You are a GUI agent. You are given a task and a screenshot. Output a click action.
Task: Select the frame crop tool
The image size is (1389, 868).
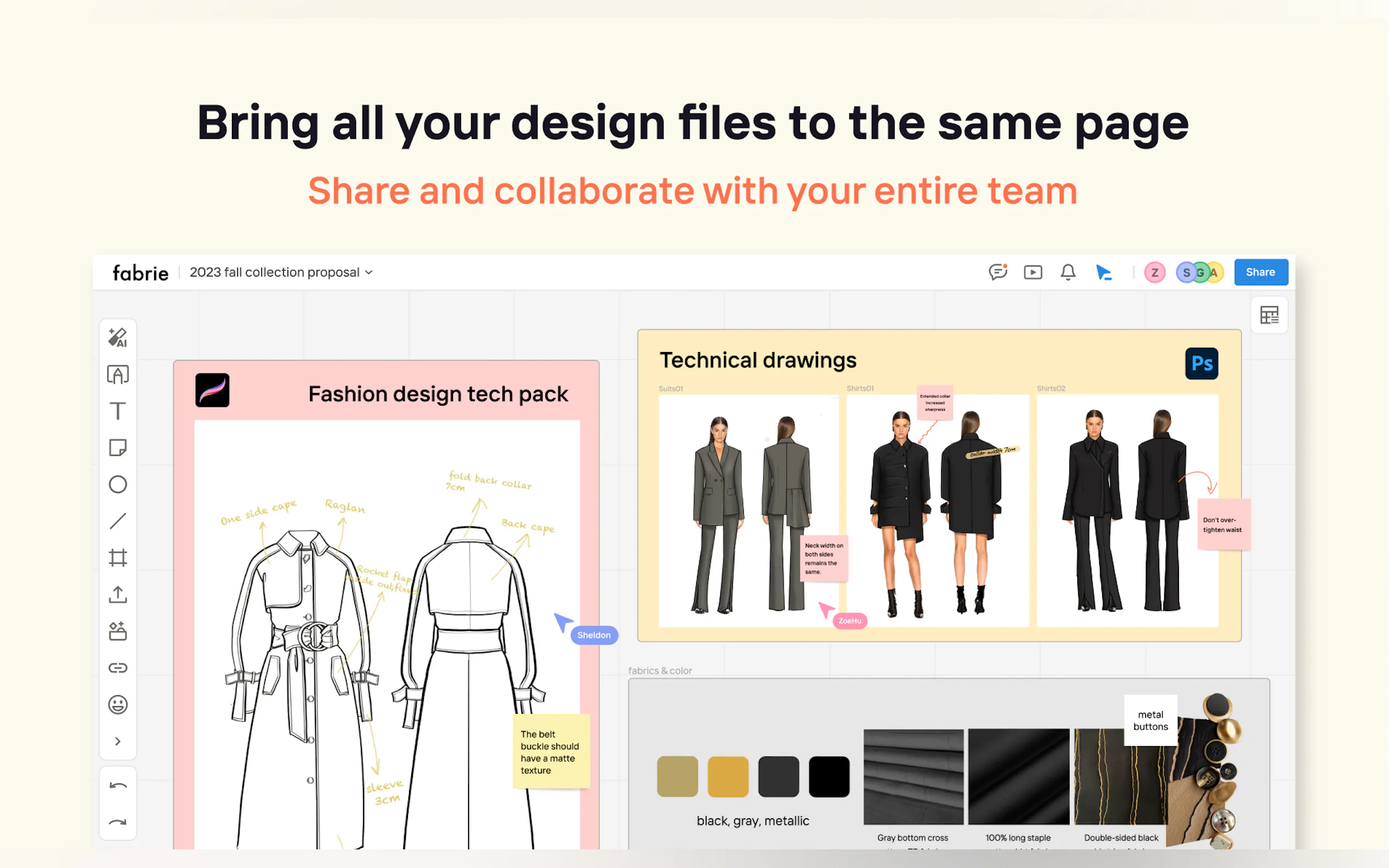[x=118, y=558]
